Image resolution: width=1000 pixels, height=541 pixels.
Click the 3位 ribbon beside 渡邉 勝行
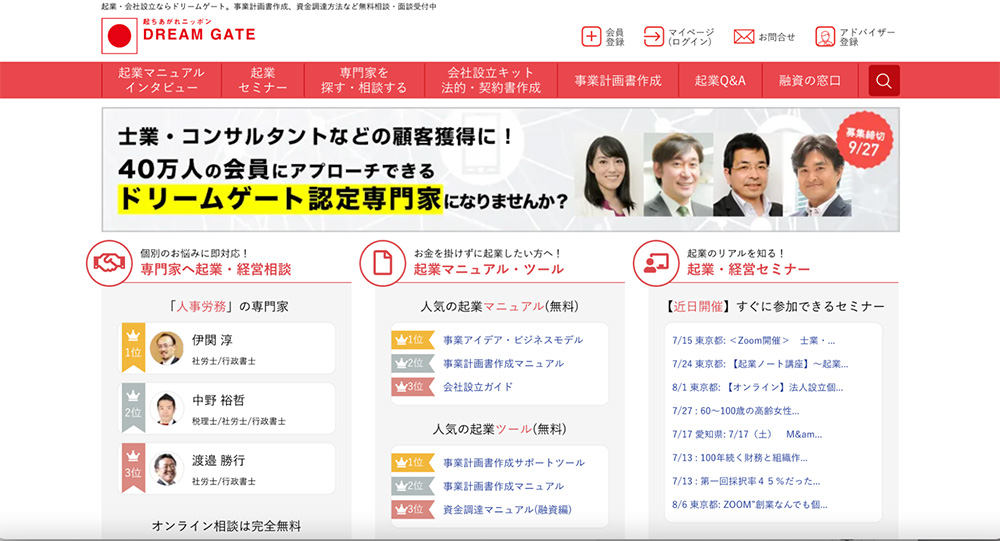point(133,468)
